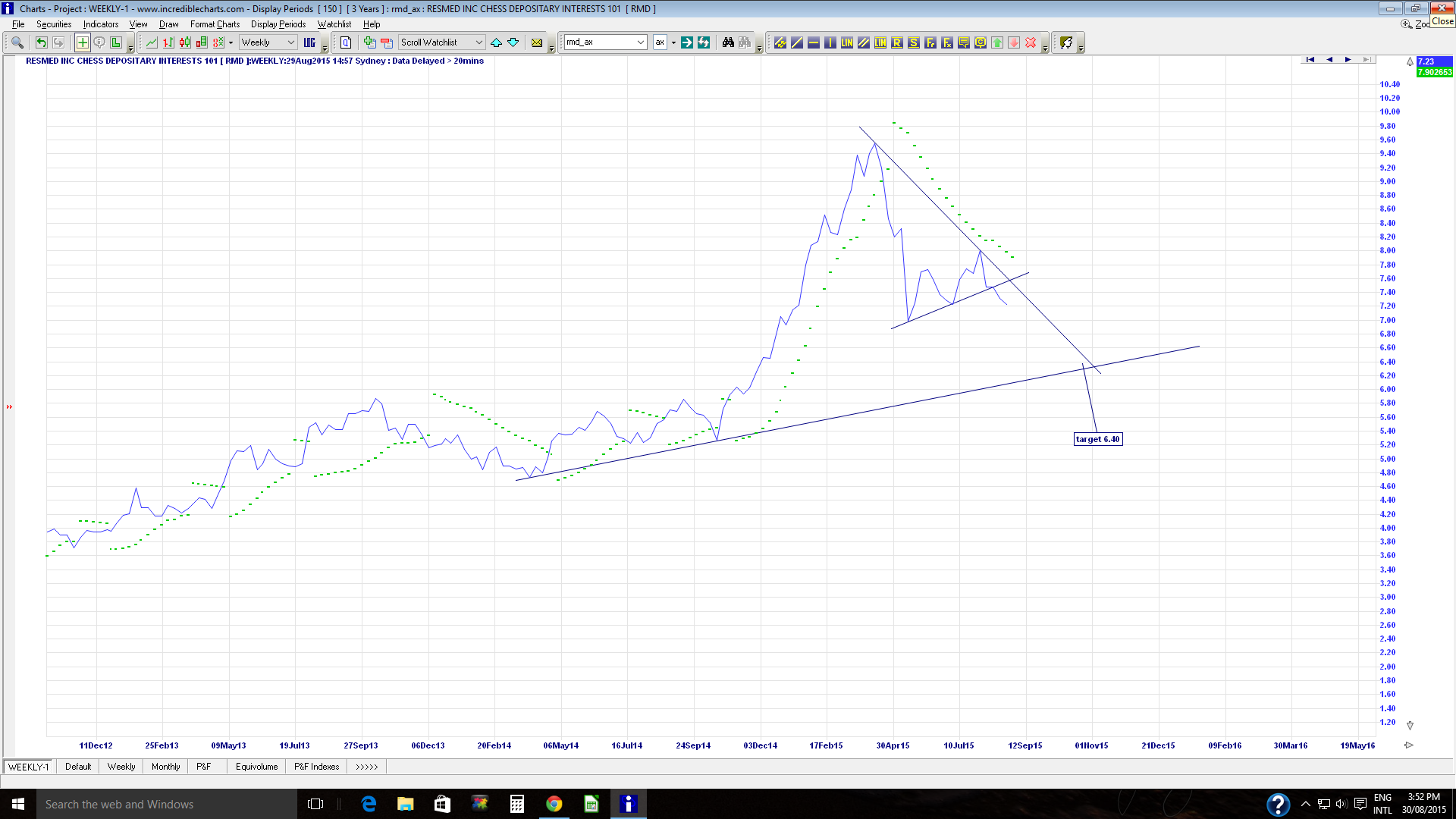Click the red X delete drawings icon
The width and height of the screenshot is (1456, 819).
[x=1031, y=42]
